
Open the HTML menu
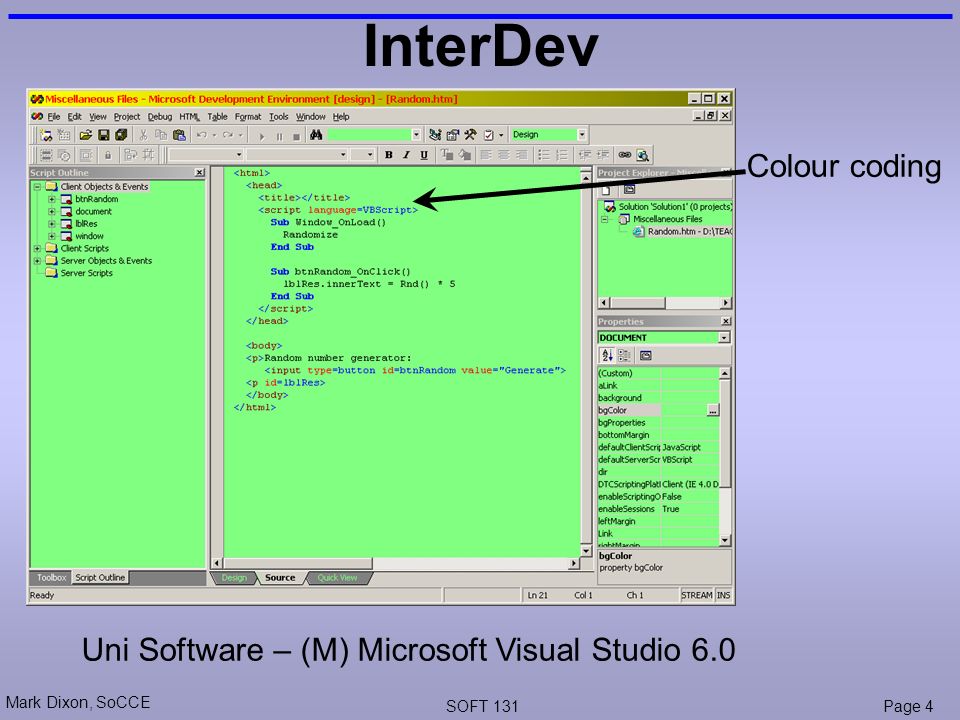coord(189,116)
